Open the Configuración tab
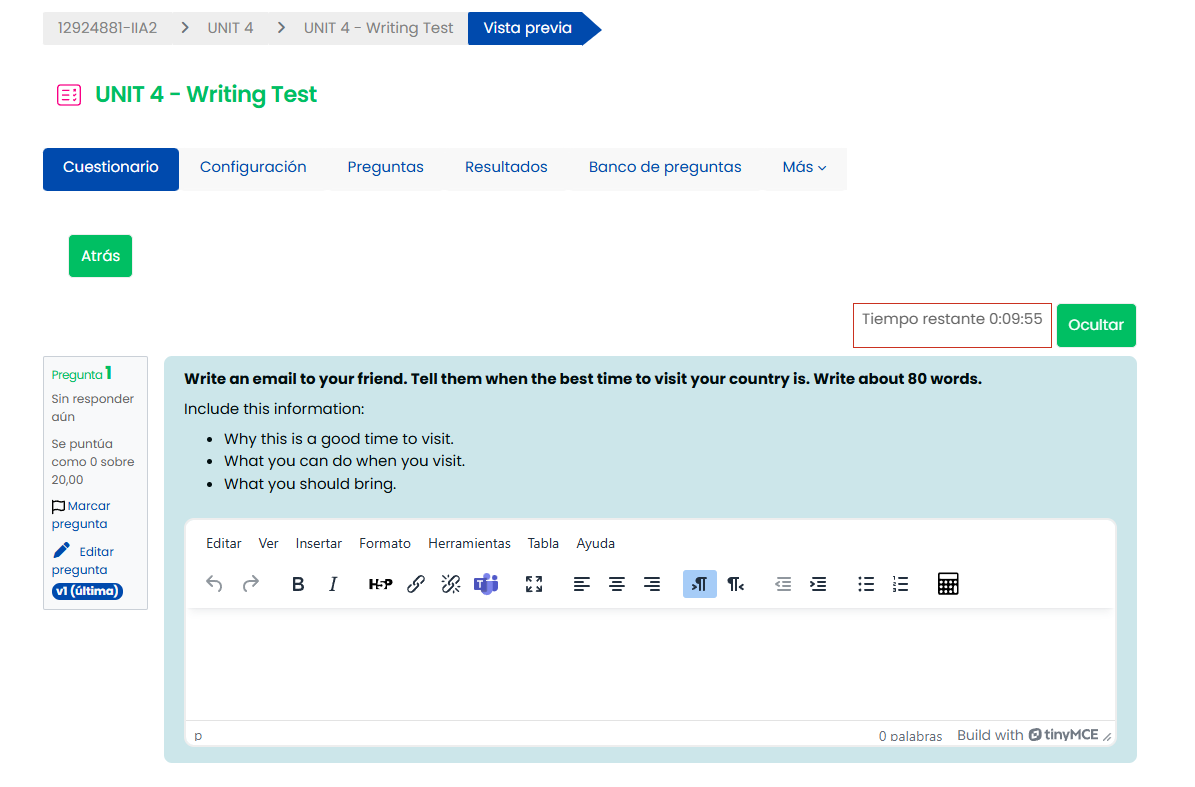Image resolution: width=1195 pixels, height=787 pixels. [253, 168]
